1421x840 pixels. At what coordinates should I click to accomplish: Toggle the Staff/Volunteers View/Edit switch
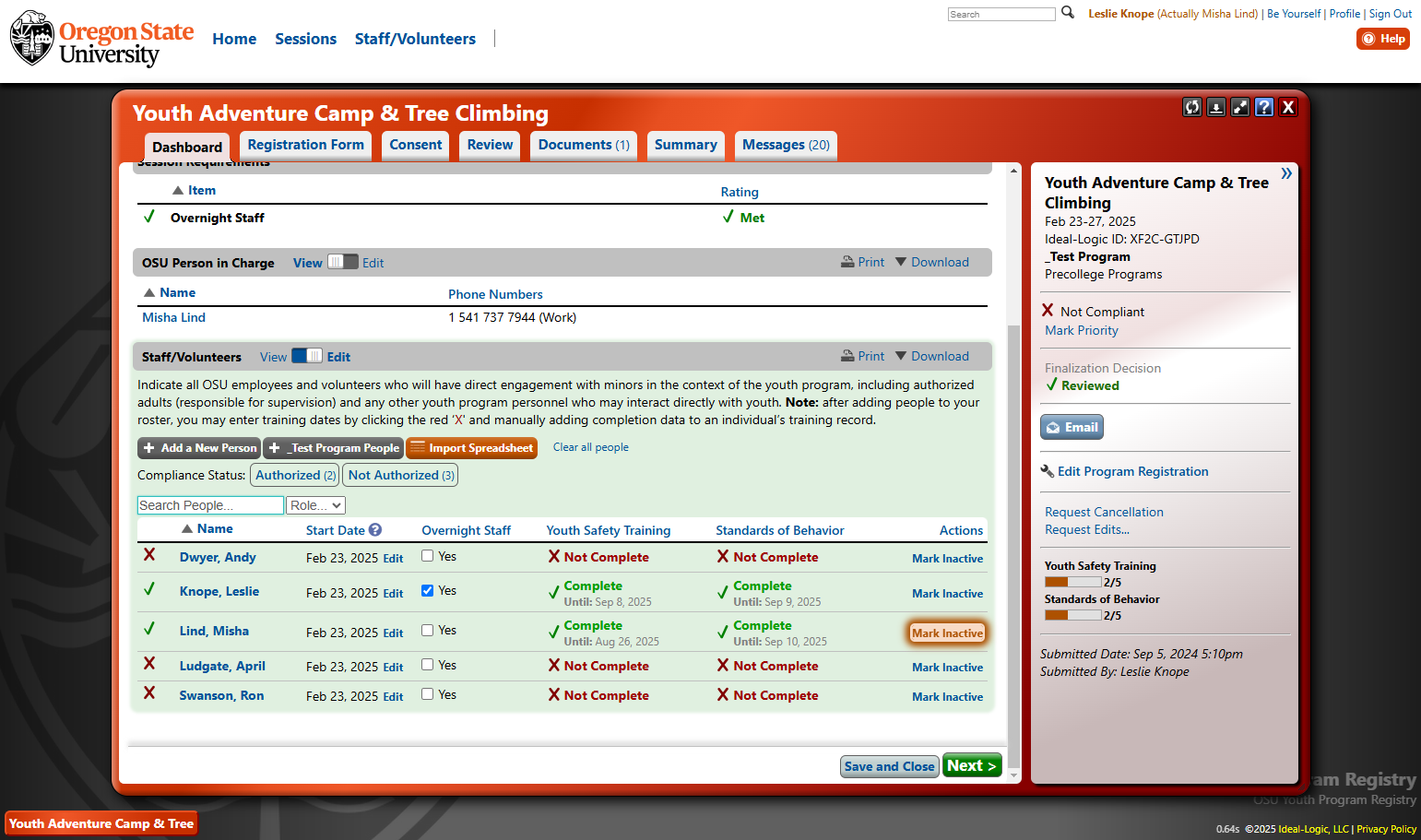(307, 356)
